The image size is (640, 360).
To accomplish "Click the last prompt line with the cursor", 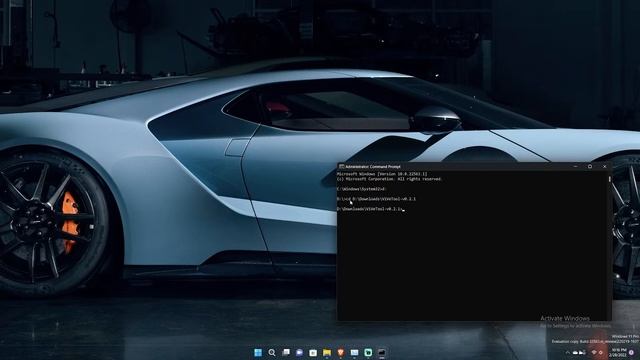I will tap(370, 209).
